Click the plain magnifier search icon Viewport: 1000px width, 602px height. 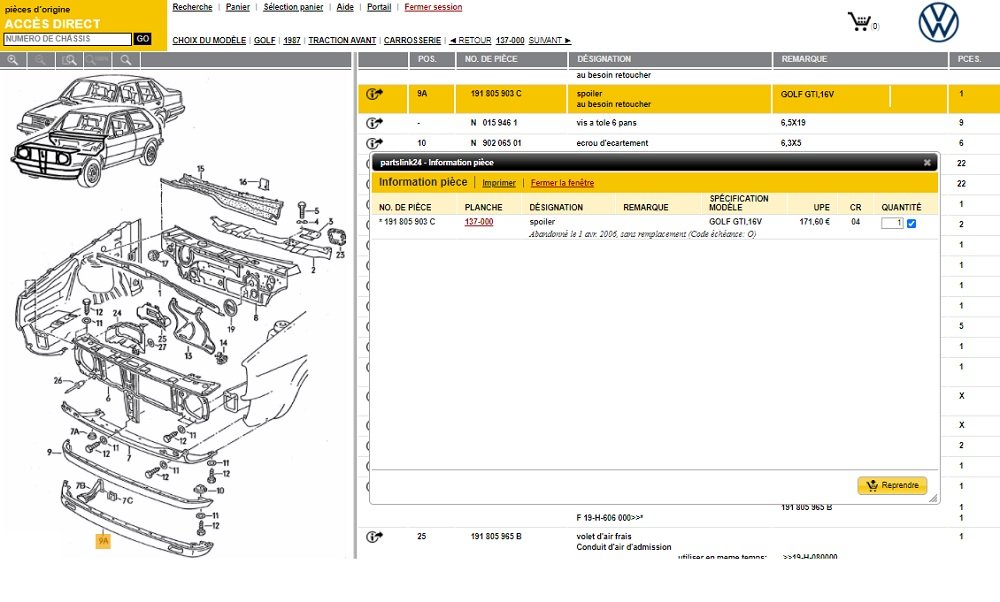coord(126,60)
